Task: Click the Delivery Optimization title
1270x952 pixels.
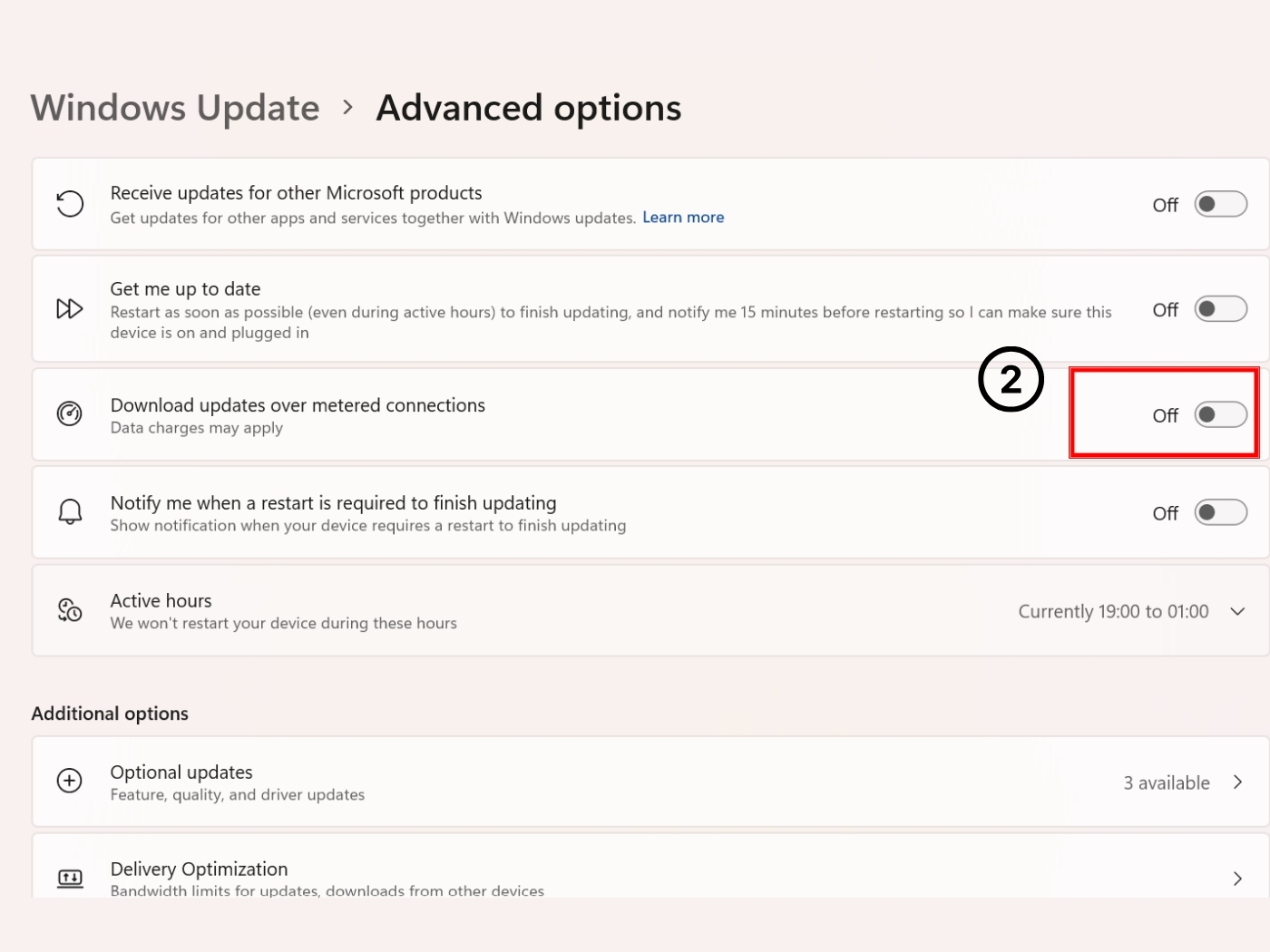Action: 199,869
